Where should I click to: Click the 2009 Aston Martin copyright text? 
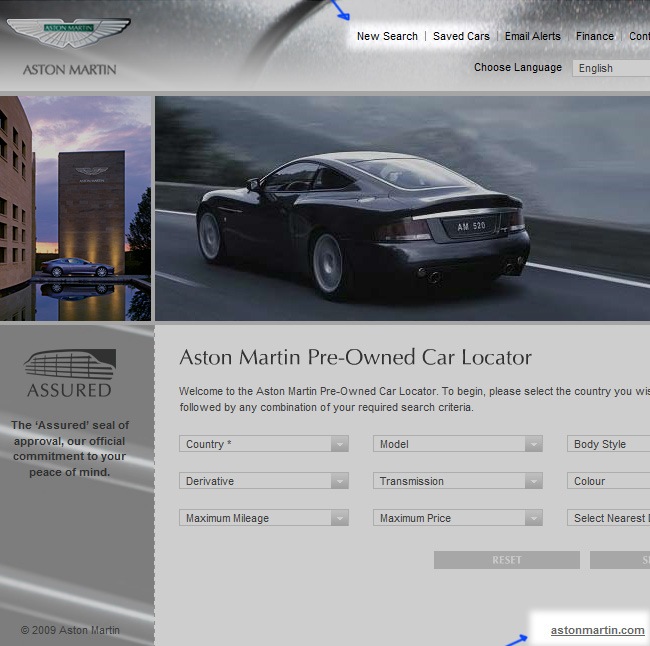pyautogui.click(x=70, y=630)
